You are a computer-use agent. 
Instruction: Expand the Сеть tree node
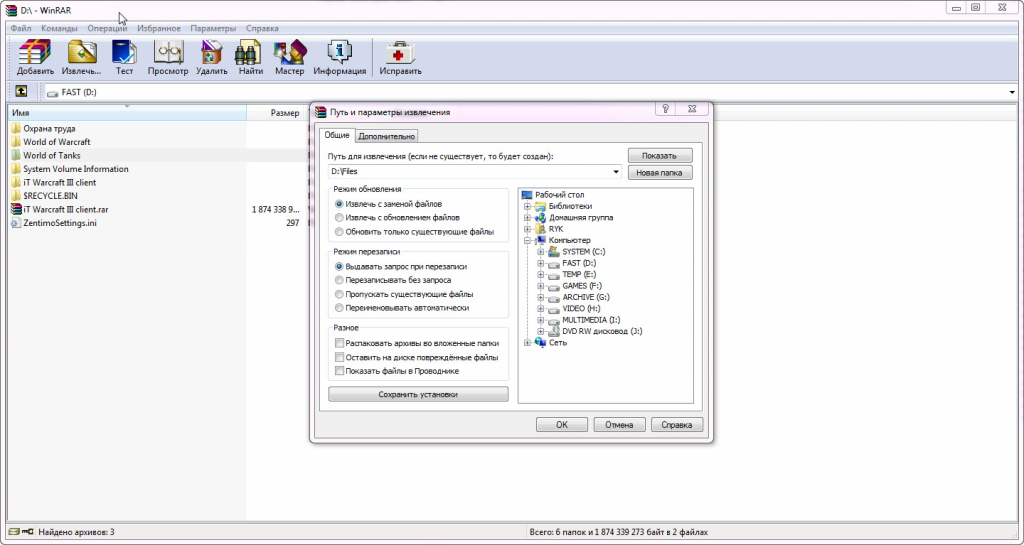pos(527,343)
